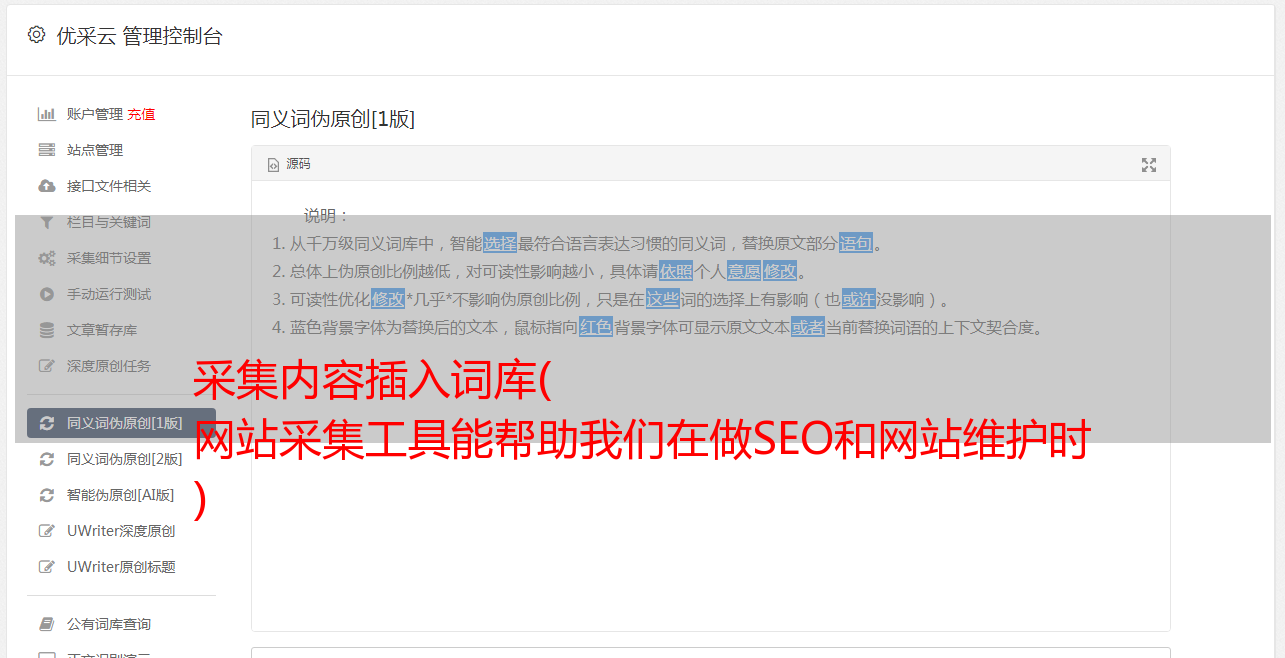Select UWriter原创标题 in sidebar
The image size is (1285, 658).
[x=121, y=567]
